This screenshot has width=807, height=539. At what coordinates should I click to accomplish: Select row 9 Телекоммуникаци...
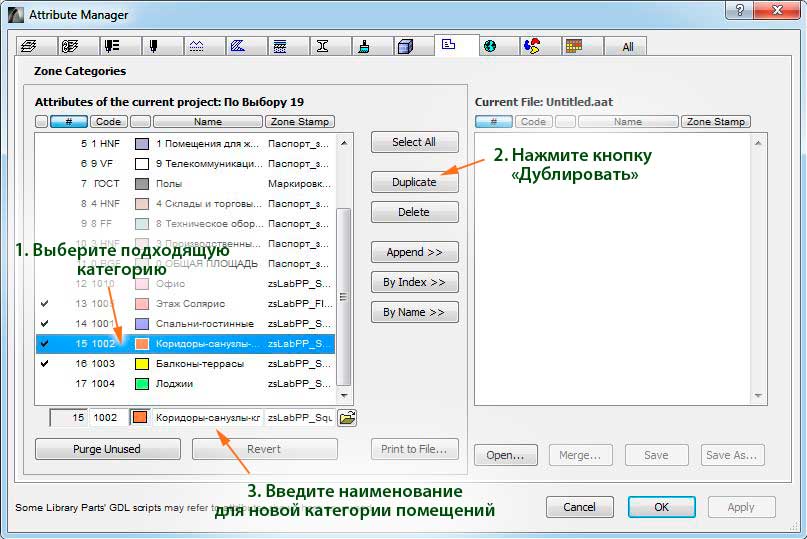pyautogui.click(x=185, y=164)
